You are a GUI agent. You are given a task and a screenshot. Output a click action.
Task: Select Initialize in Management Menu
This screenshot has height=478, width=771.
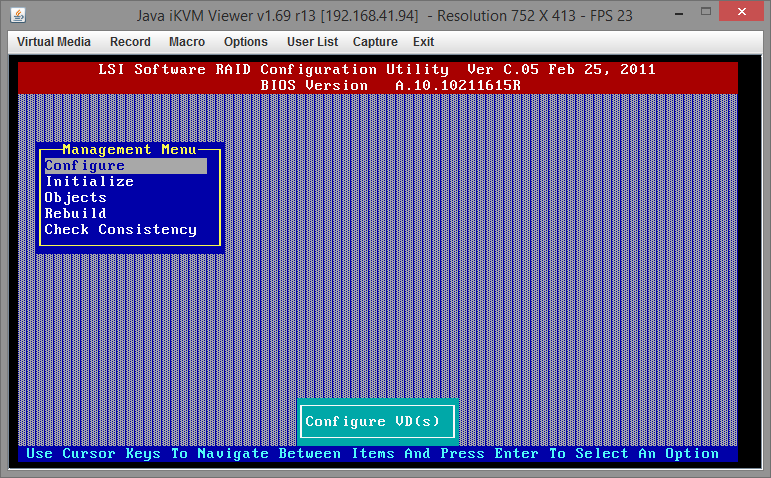coord(89,181)
